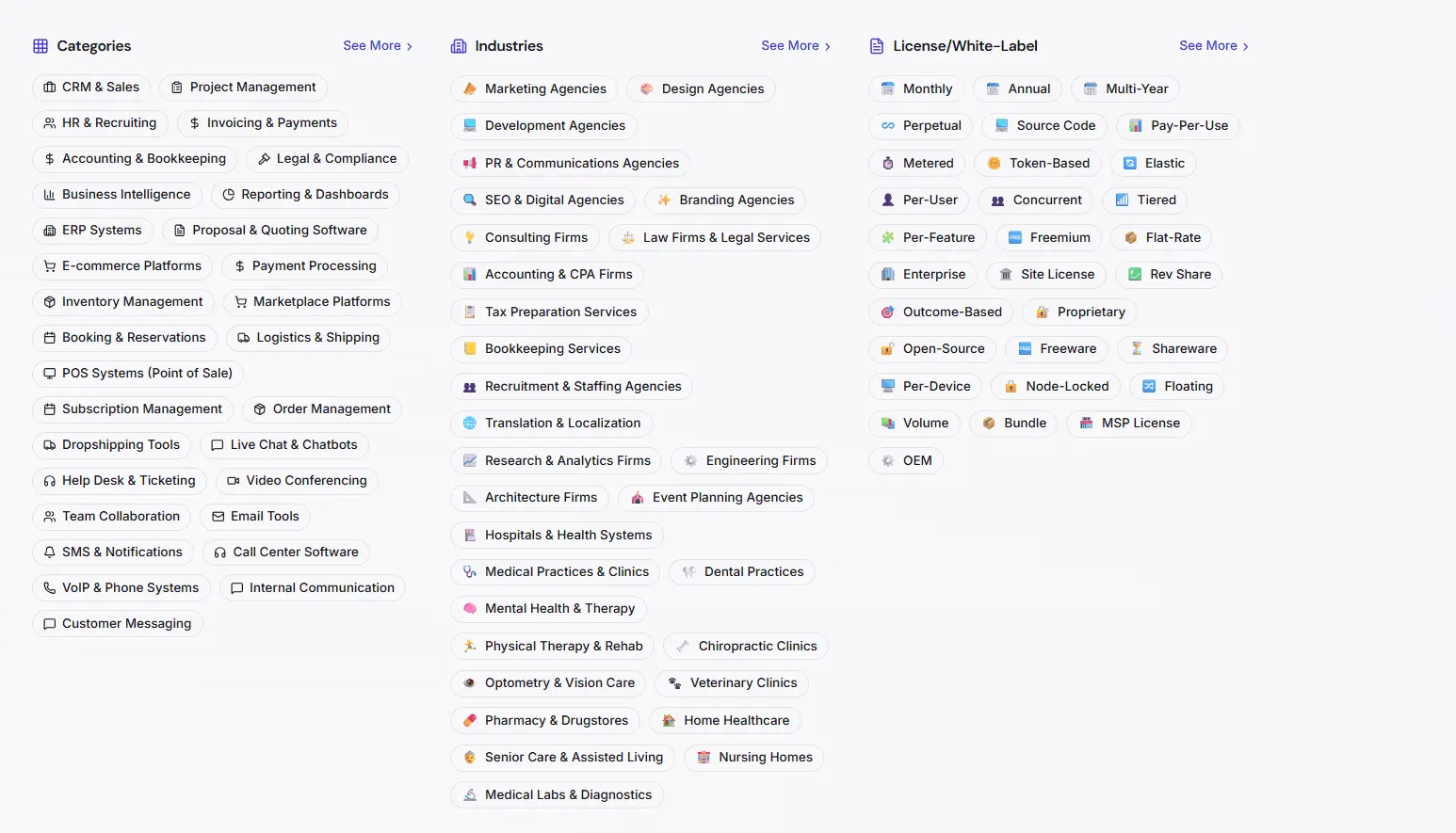Select the Reporting & Dashboards category
This screenshot has height=833, width=1456.
(305, 194)
